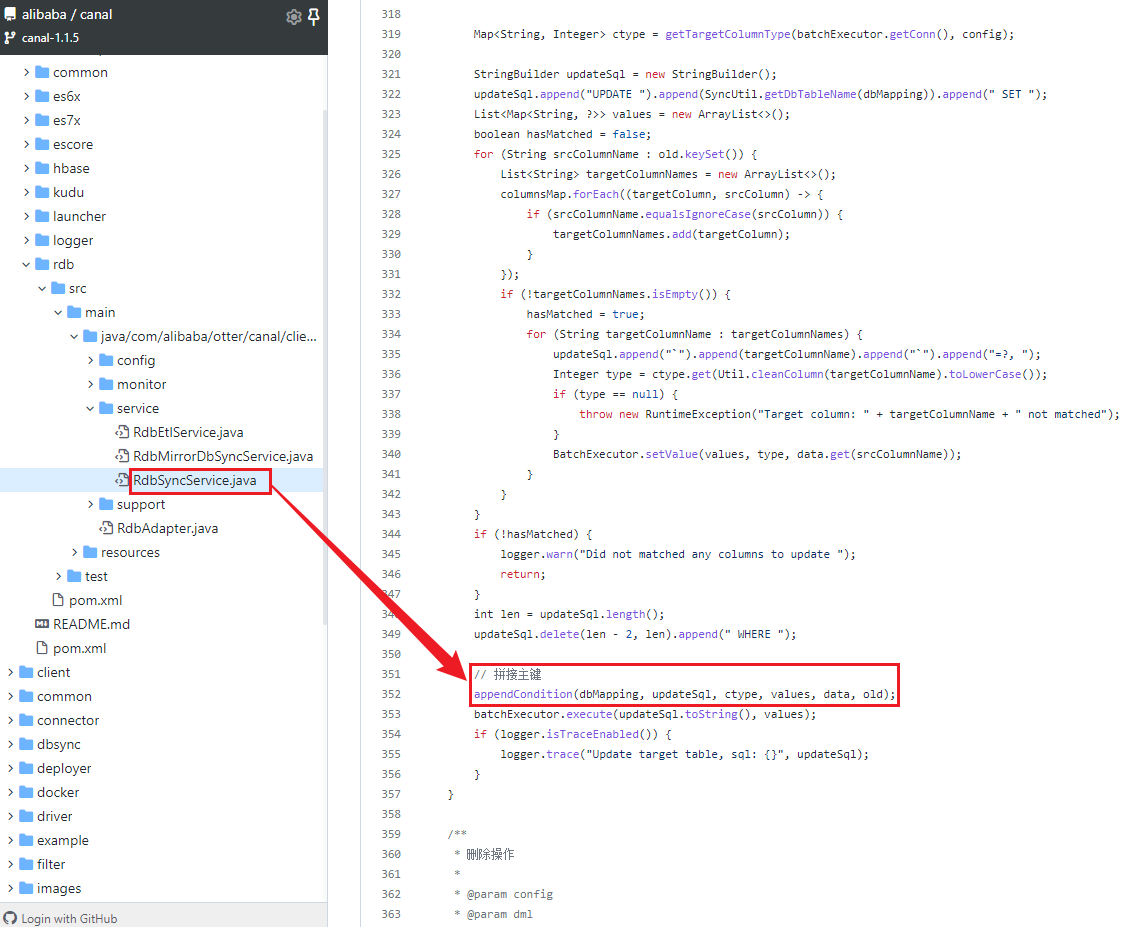Collapse the rdb folder

click(27, 264)
